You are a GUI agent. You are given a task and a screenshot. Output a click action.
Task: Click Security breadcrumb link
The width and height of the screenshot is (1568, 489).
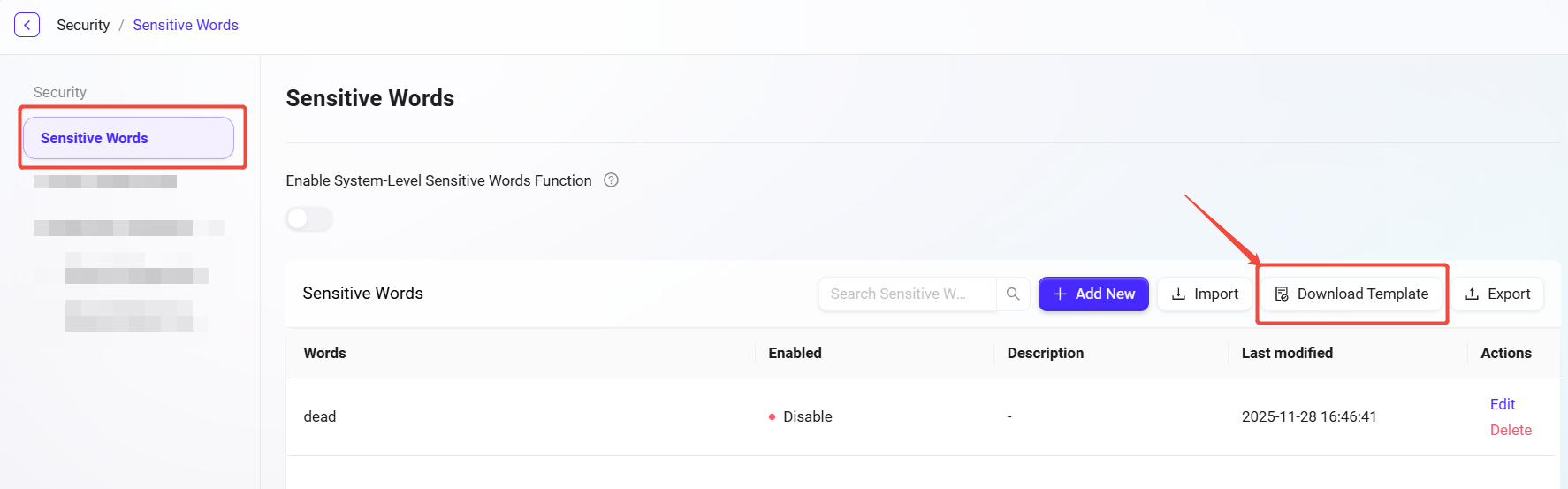(83, 25)
